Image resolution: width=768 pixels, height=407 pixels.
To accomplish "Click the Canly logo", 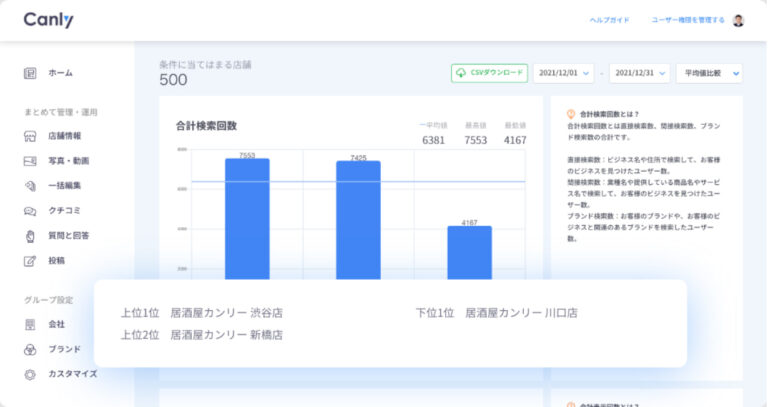I will (x=48, y=20).
